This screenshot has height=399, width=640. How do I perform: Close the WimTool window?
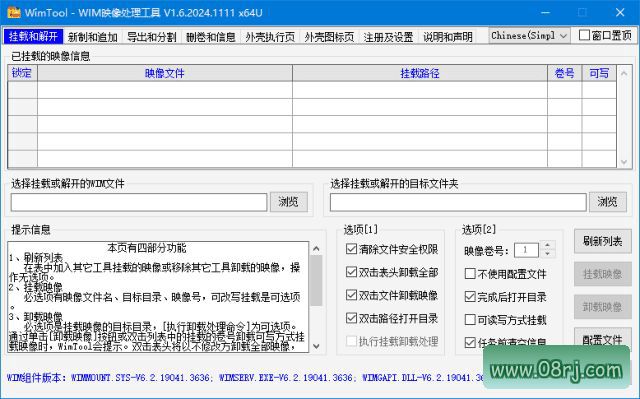pyautogui.click(x=620, y=13)
